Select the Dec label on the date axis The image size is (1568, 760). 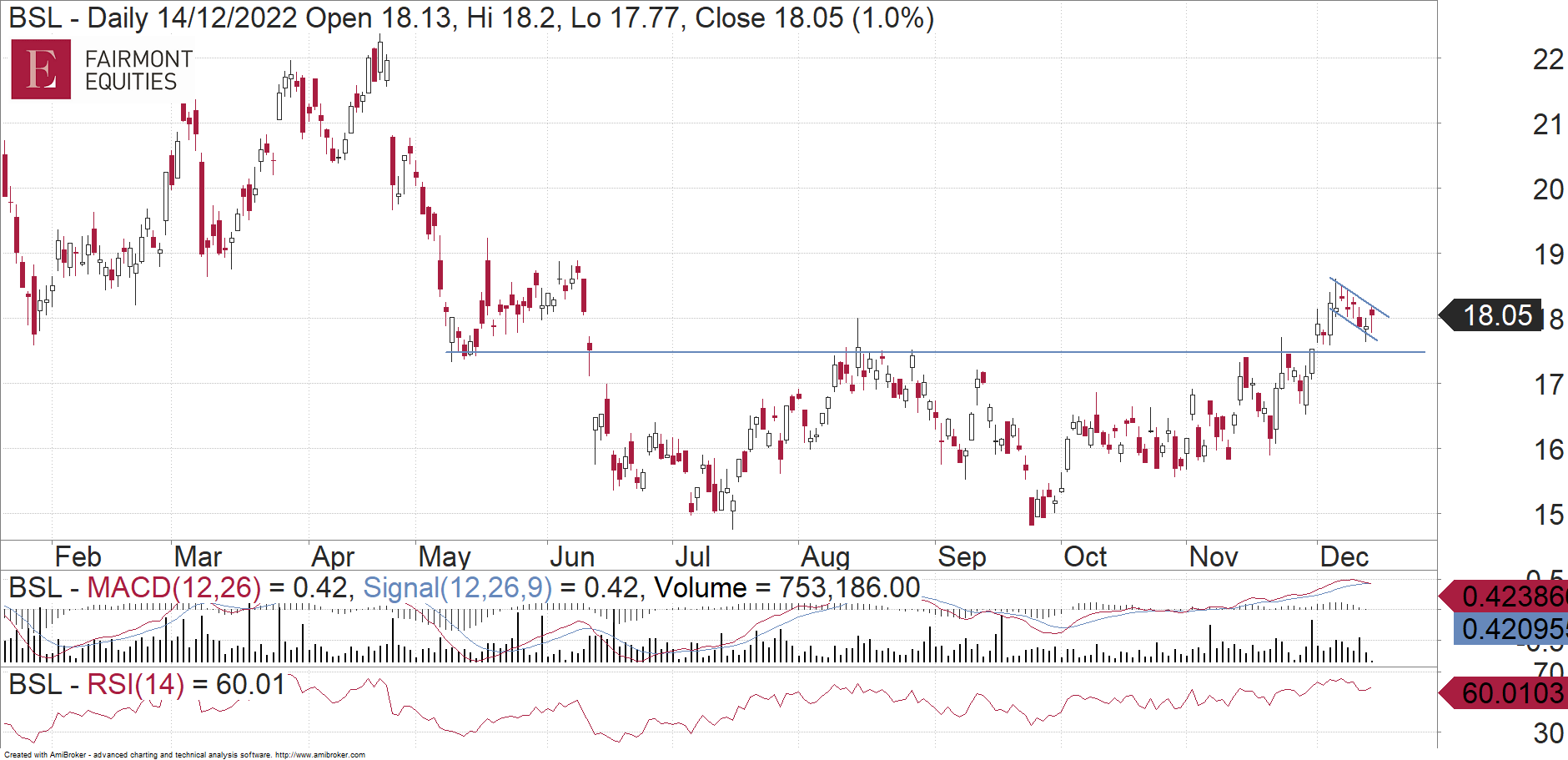[1346, 556]
